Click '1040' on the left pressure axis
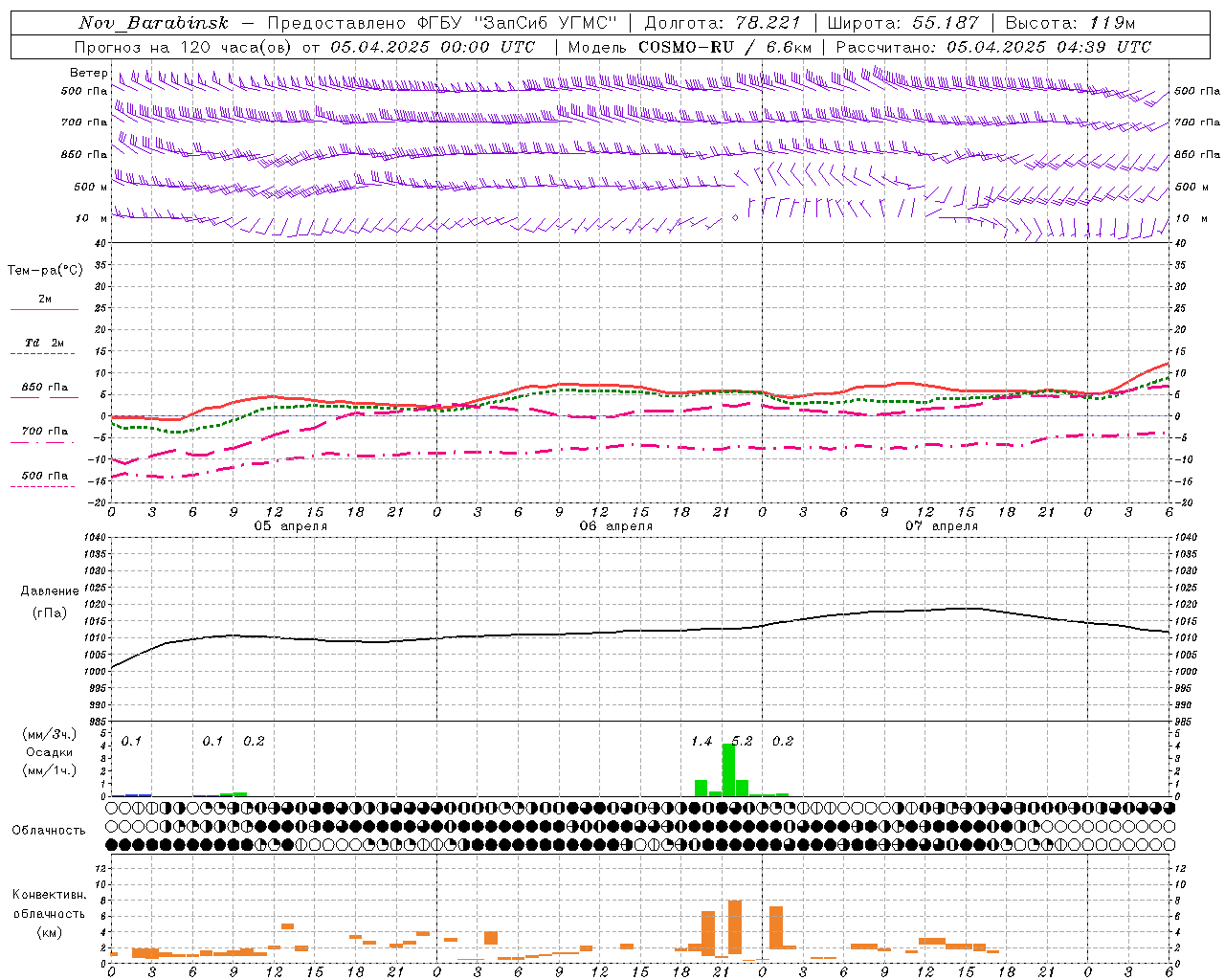 click(x=94, y=537)
